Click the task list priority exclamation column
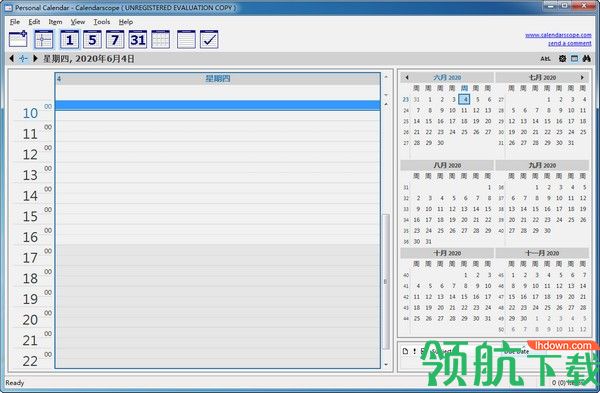Screen dimensions: 600x393 [414, 351]
